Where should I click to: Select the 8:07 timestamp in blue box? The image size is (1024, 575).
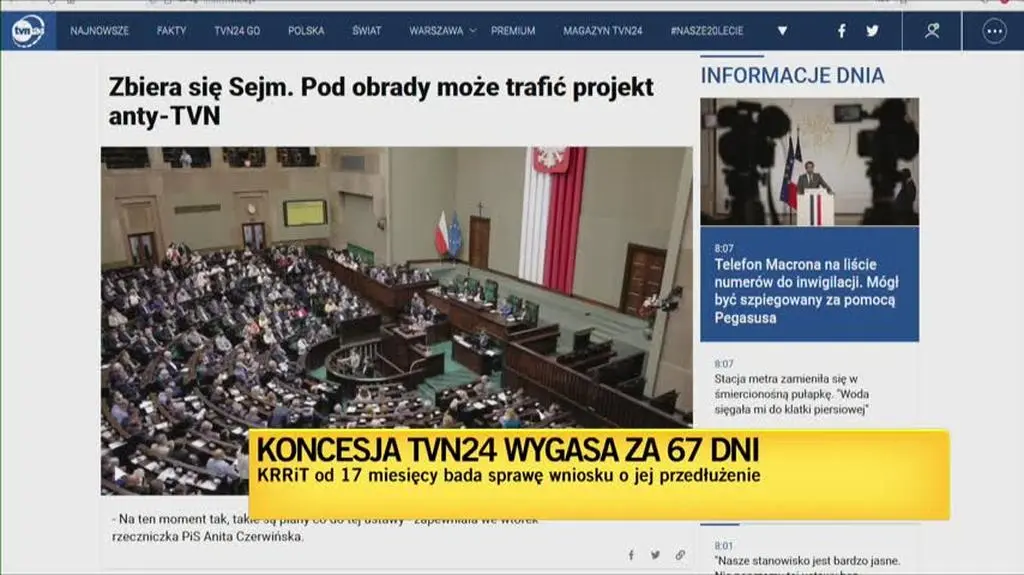(x=724, y=248)
